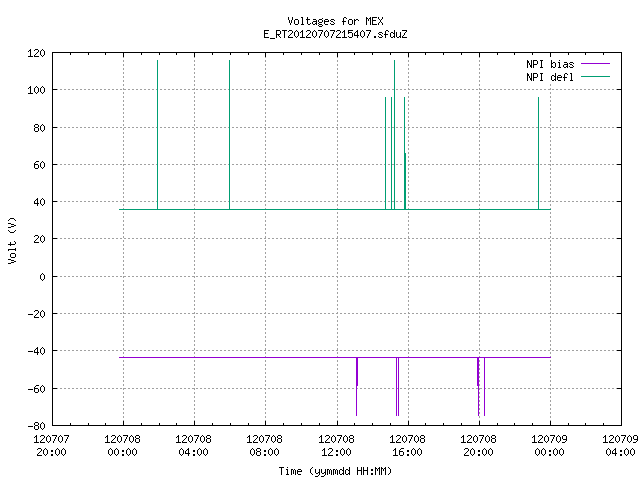The height and width of the screenshot is (480, 640).
Task: Click the 16:00 time tick label
Action: click(407, 452)
